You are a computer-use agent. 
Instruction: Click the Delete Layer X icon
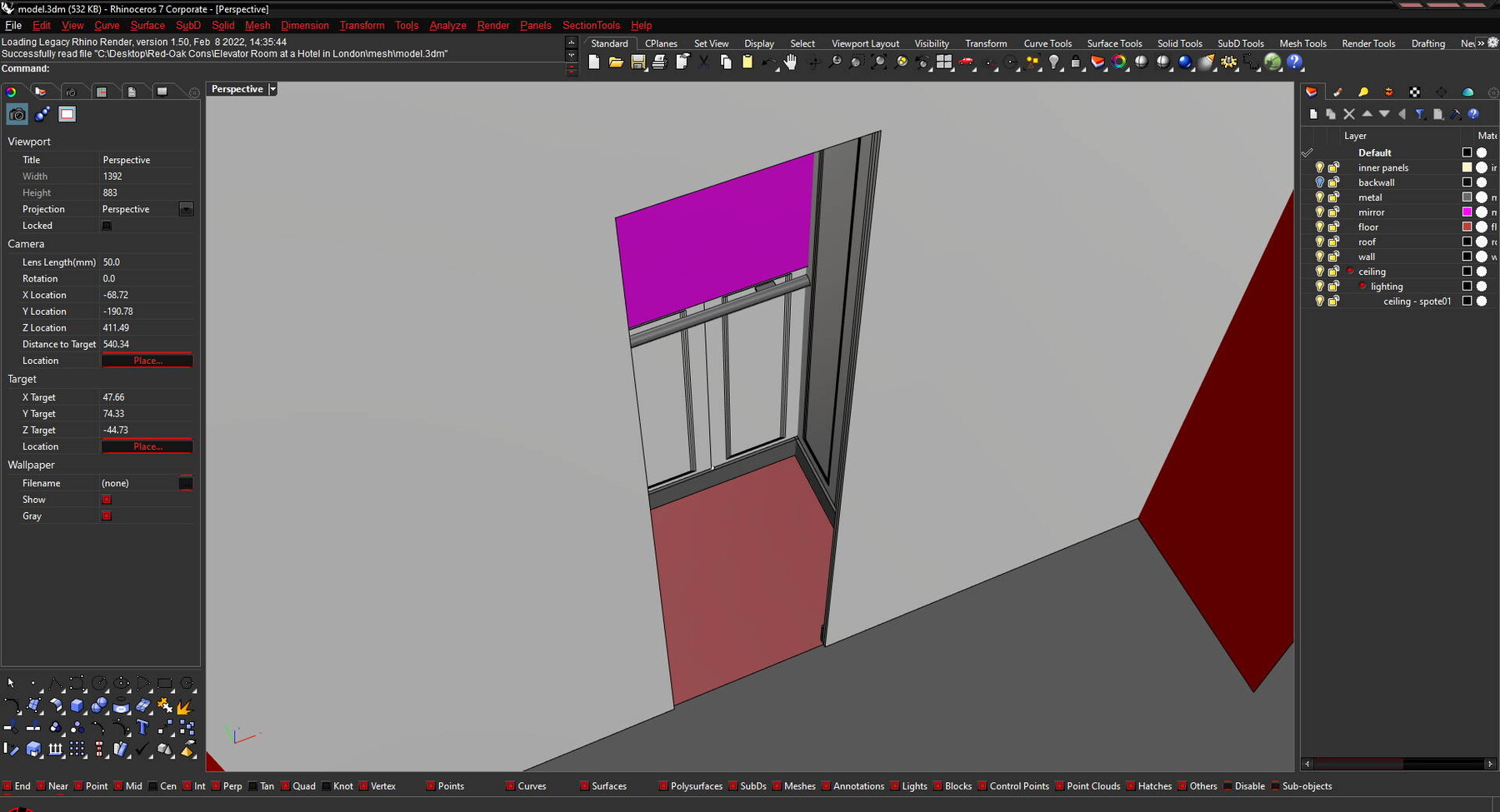pos(1349,114)
